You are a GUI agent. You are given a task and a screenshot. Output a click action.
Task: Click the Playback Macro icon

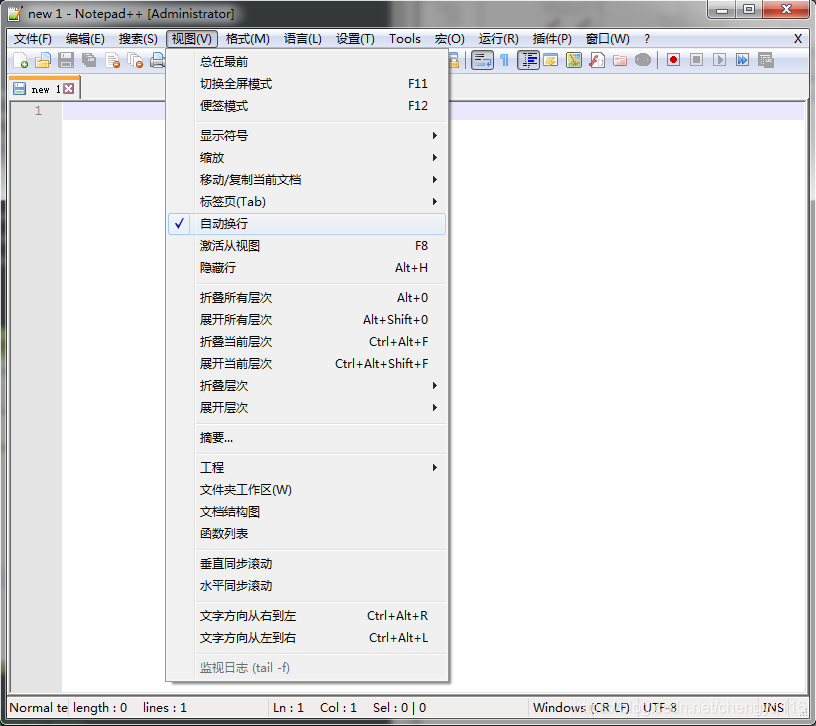click(x=719, y=60)
